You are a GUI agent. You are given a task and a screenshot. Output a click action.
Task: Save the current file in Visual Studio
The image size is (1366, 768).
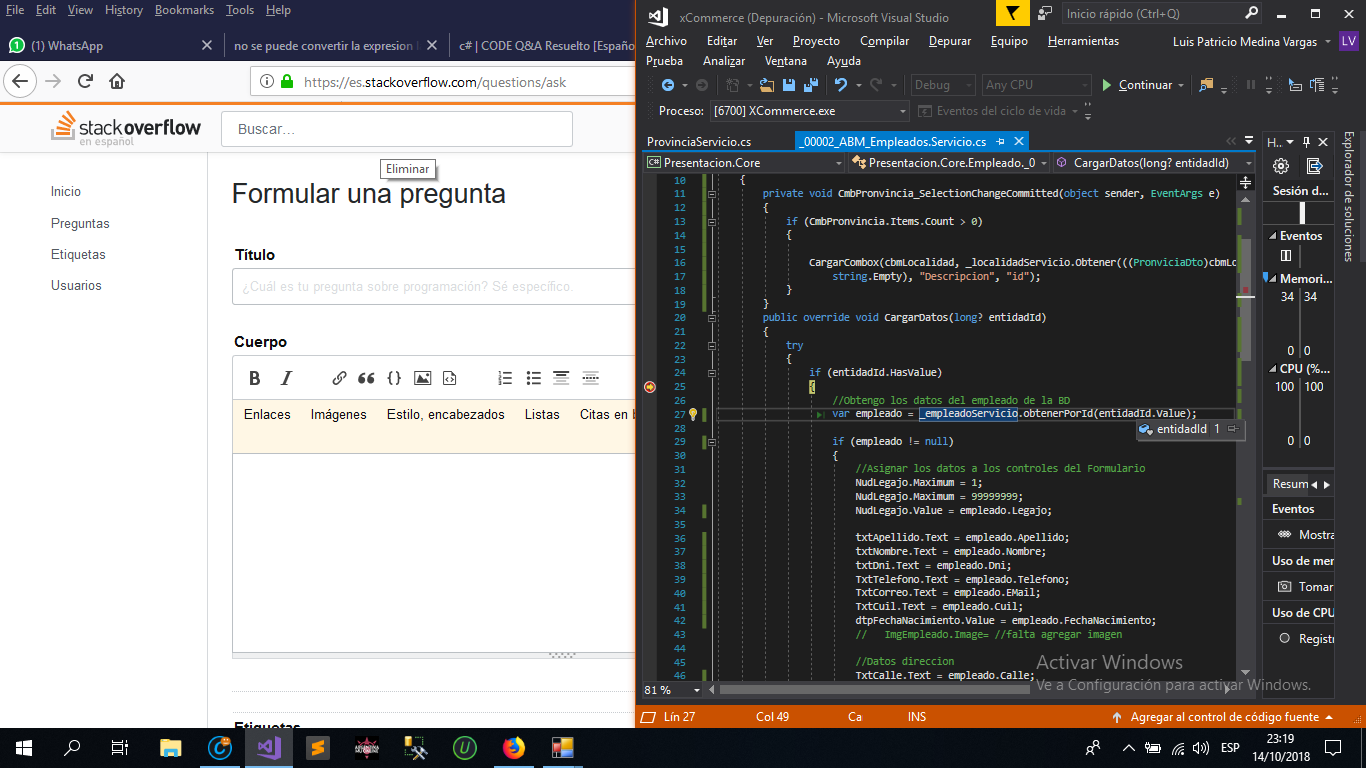788,85
